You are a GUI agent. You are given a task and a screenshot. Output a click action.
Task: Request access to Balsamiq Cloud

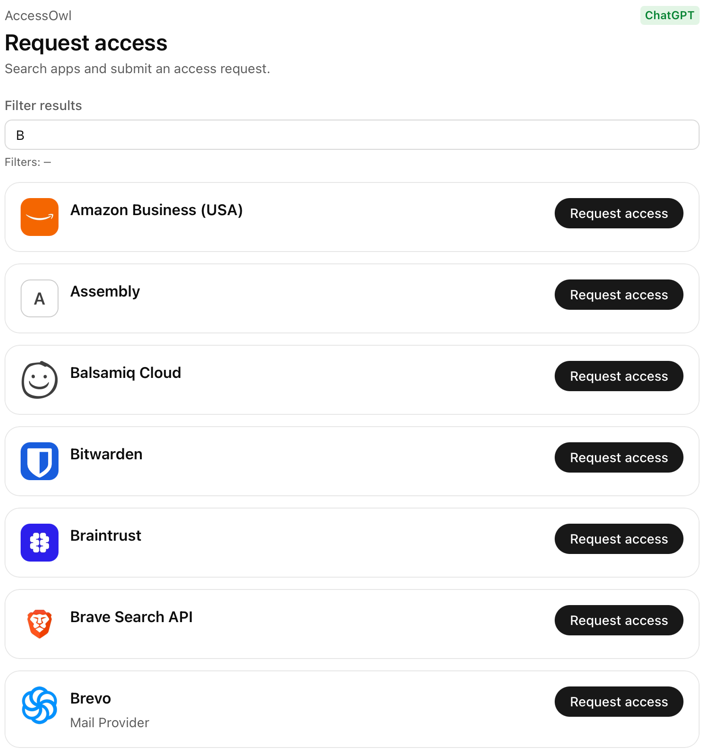point(618,376)
